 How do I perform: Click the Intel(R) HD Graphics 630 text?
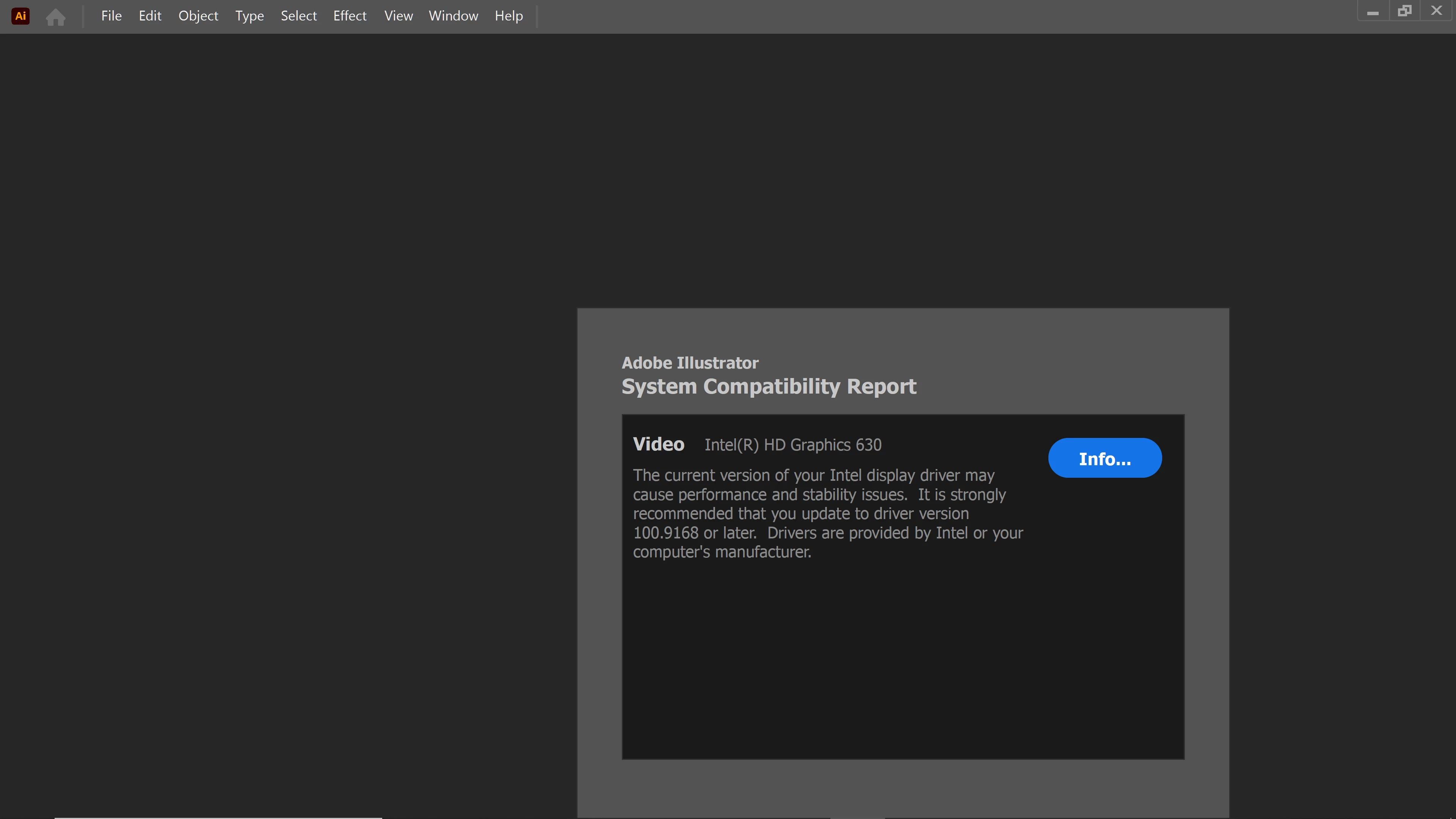click(x=792, y=445)
